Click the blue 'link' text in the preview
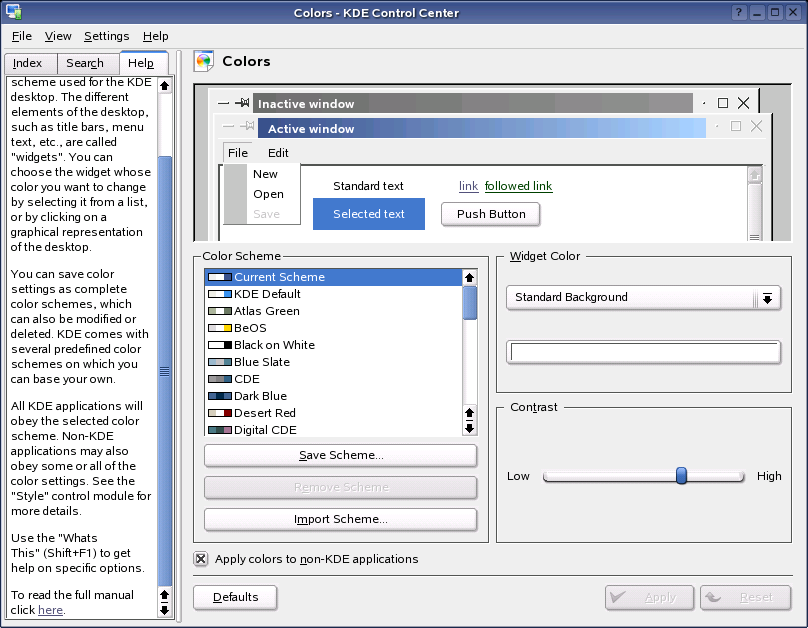The width and height of the screenshot is (808, 628). click(468, 186)
